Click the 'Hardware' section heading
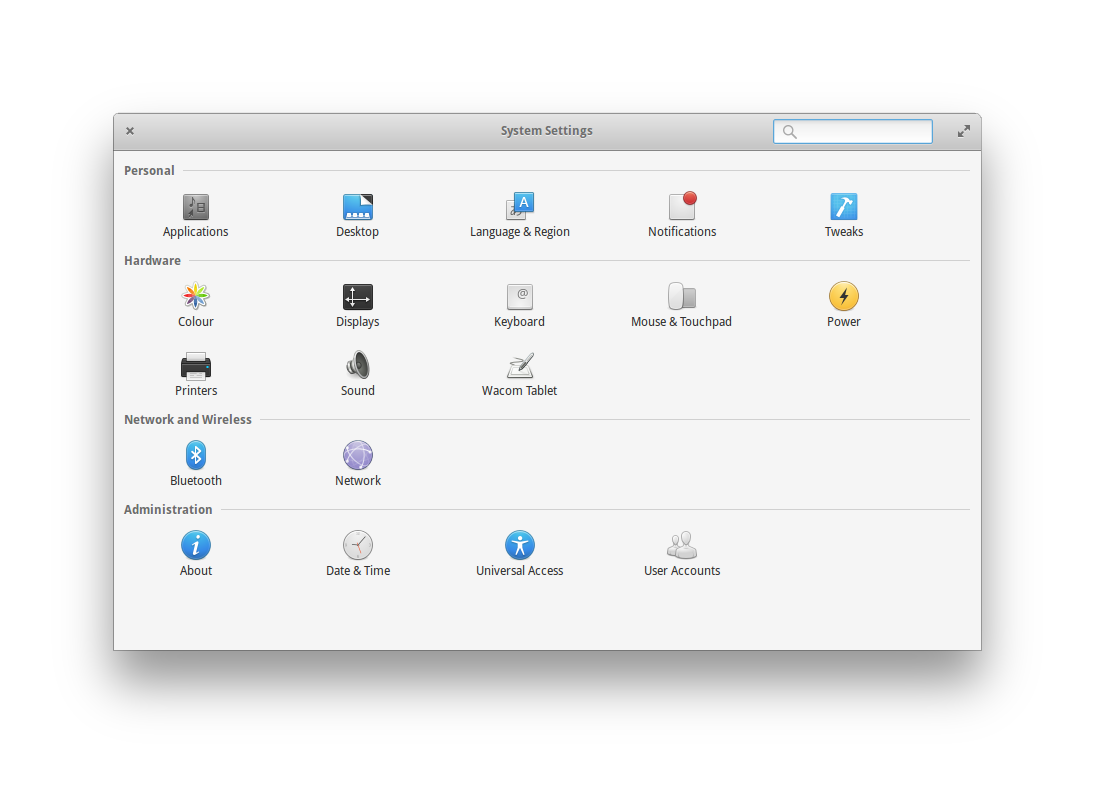This screenshot has width=1094, height=795. (152, 260)
